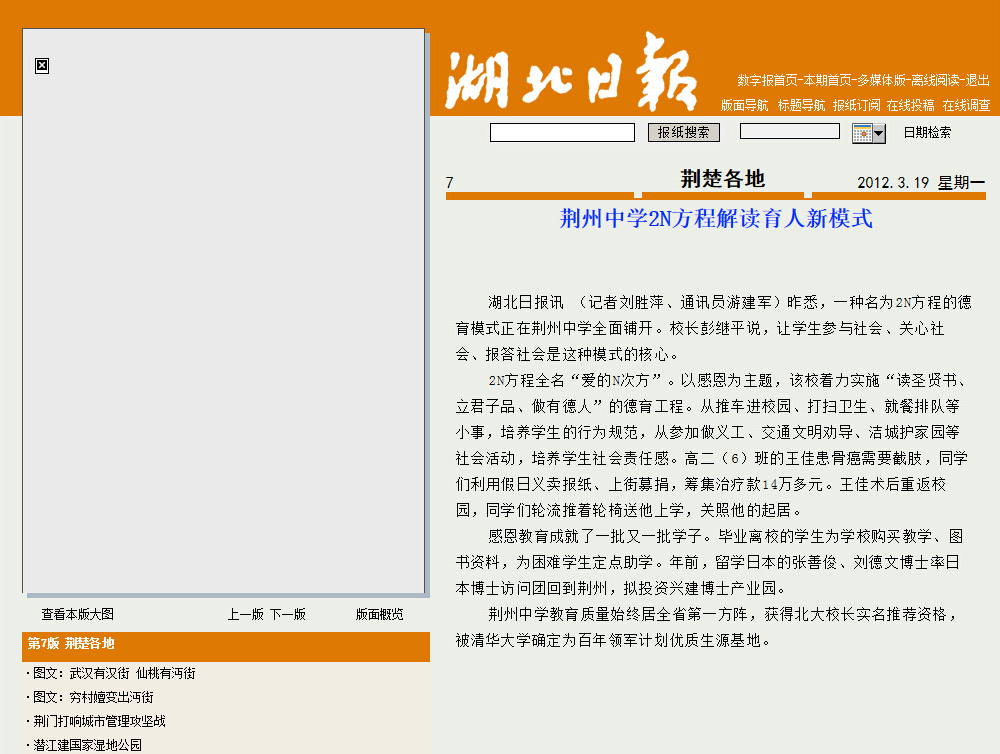Viewport: 1000px width, 754px height.
Task: Click the 报纸搜索 search button
Action: click(684, 132)
